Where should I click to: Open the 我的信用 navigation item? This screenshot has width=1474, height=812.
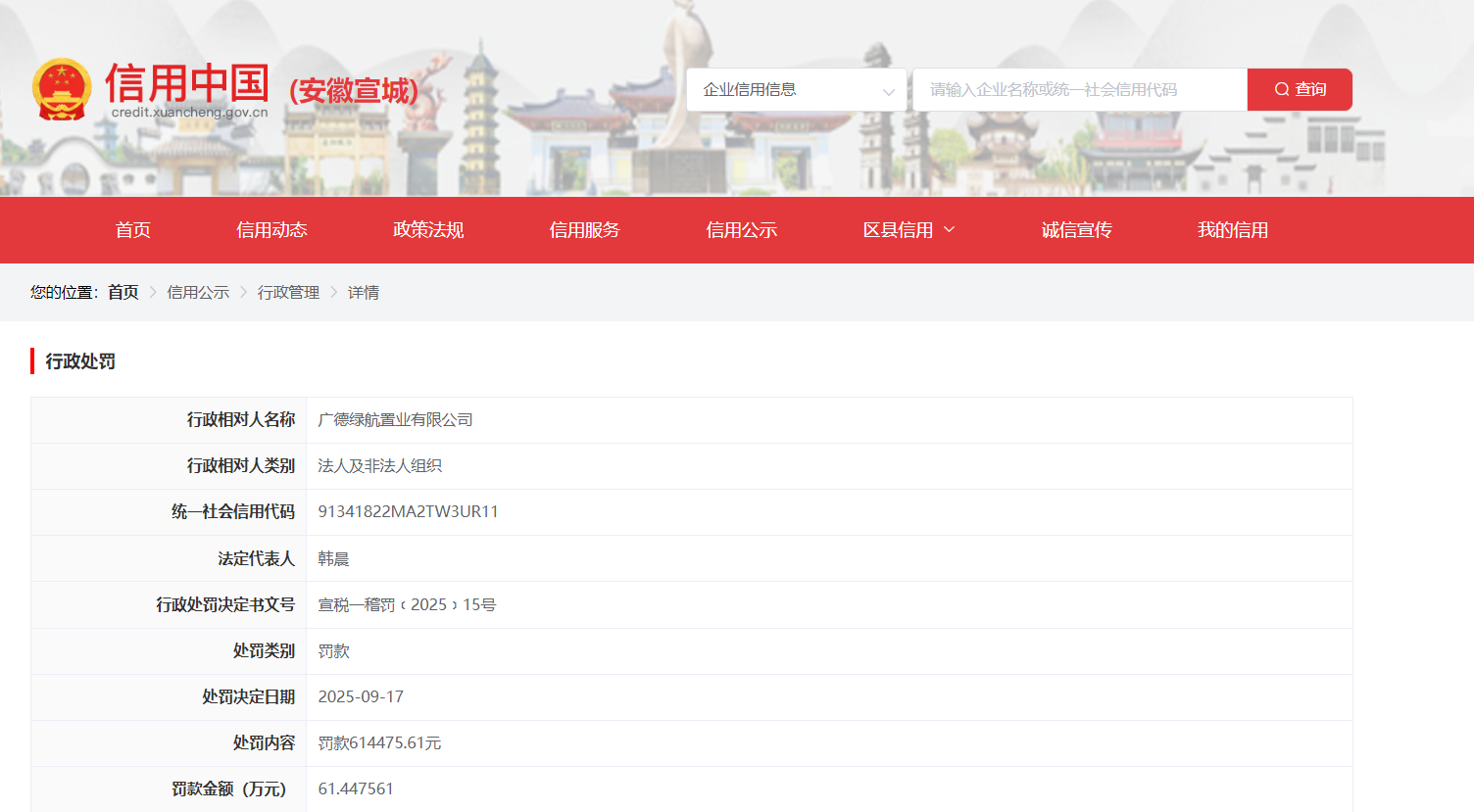click(x=1233, y=230)
